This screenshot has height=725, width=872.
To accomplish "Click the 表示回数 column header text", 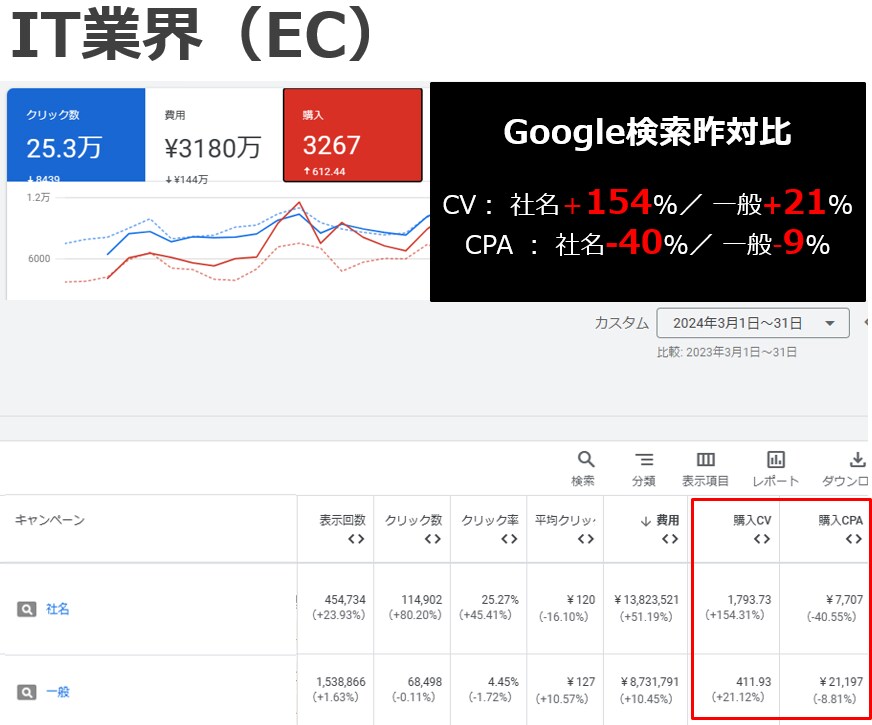I will point(342,520).
